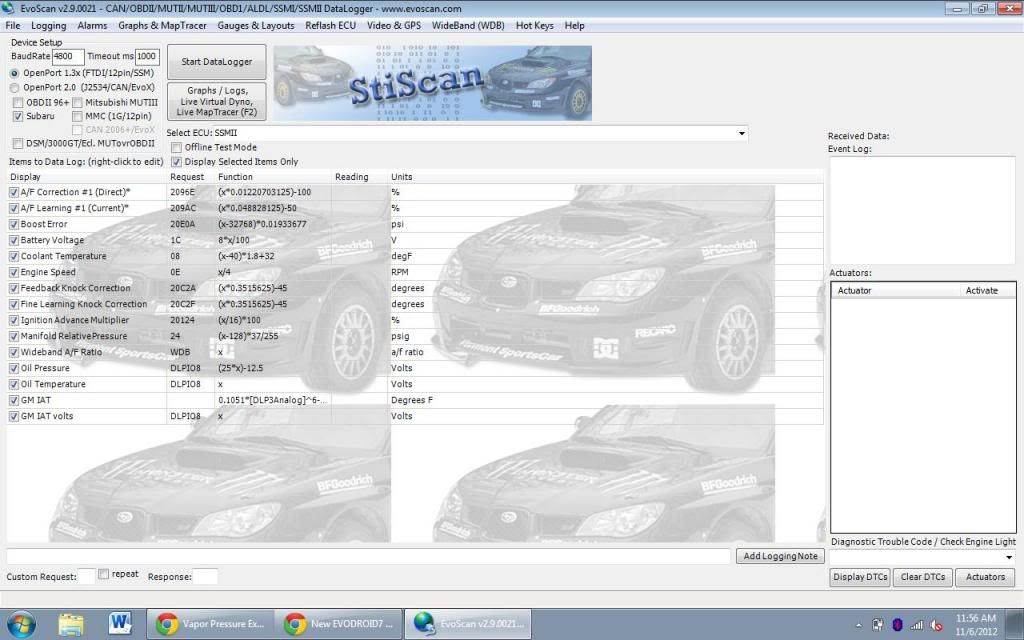The height and width of the screenshot is (640, 1024).
Task: Switch to the New EVODROID7 Chrome window
Action: [x=338, y=624]
